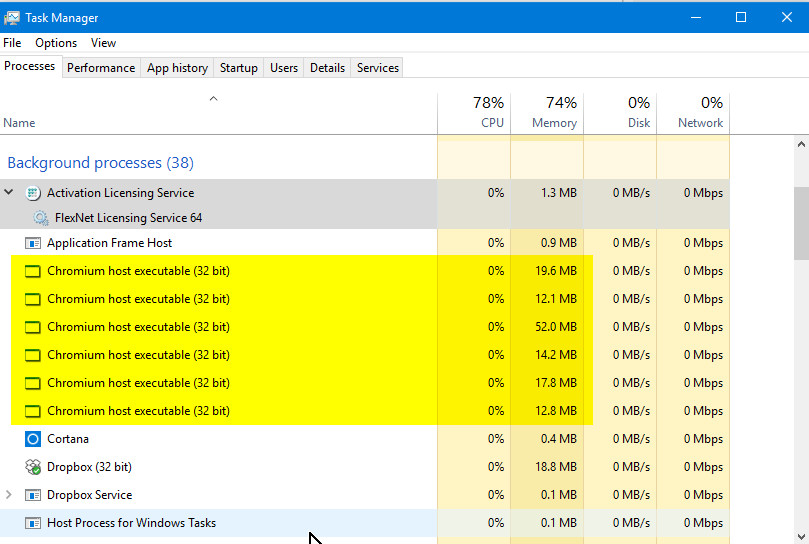This screenshot has height=544, width=809.
Task: Click the 0.4 MB memory value for Cortana
Action: 558,439
